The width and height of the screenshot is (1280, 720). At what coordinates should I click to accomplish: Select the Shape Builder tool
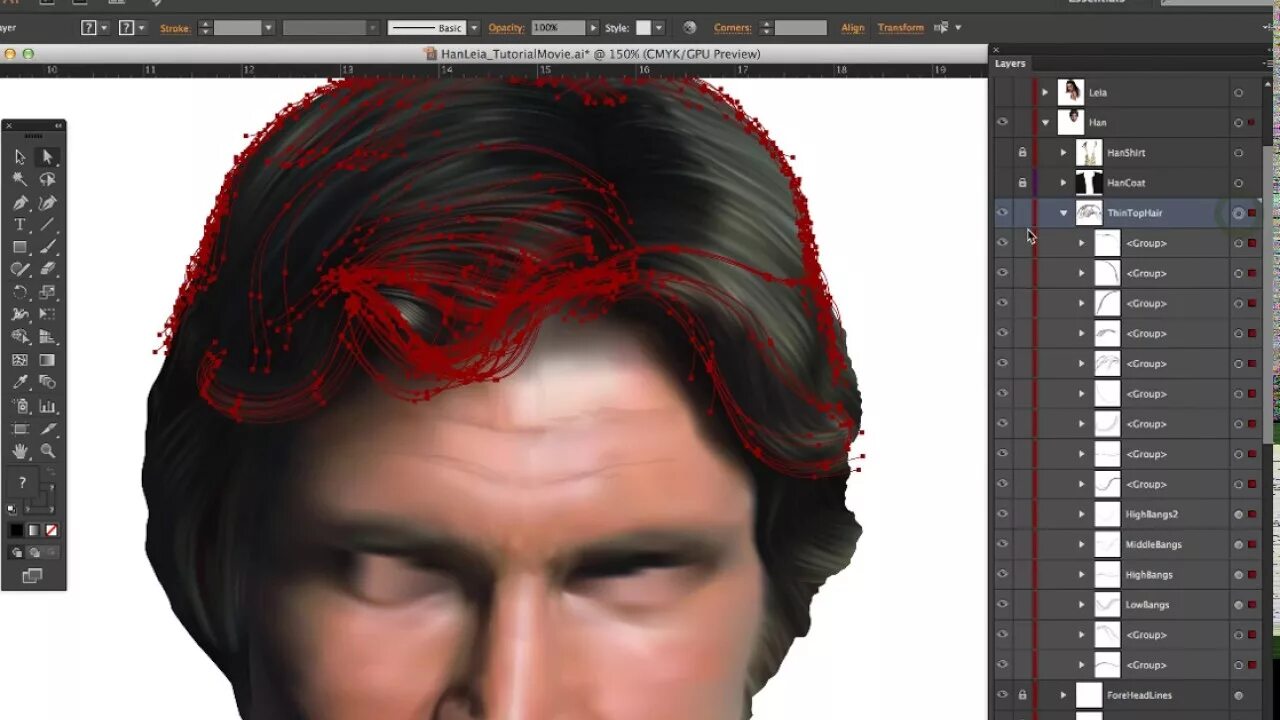pos(20,337)
